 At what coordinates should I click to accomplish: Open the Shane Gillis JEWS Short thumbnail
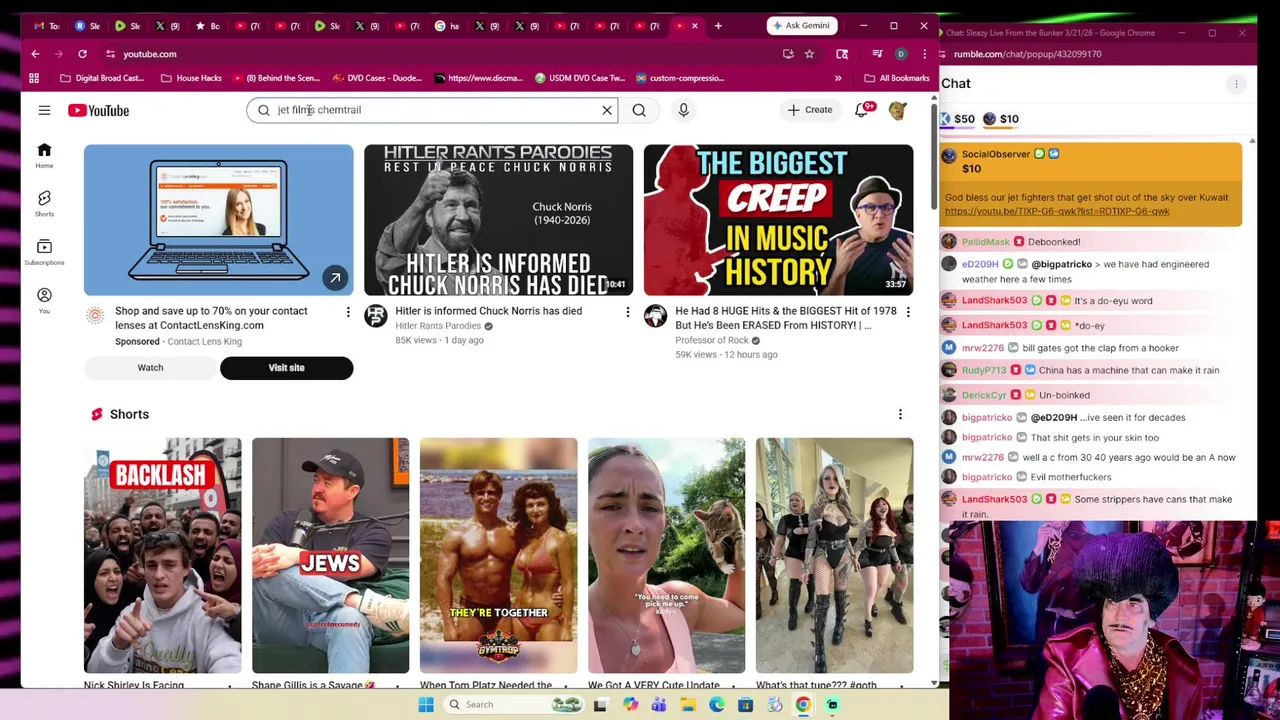330,555
